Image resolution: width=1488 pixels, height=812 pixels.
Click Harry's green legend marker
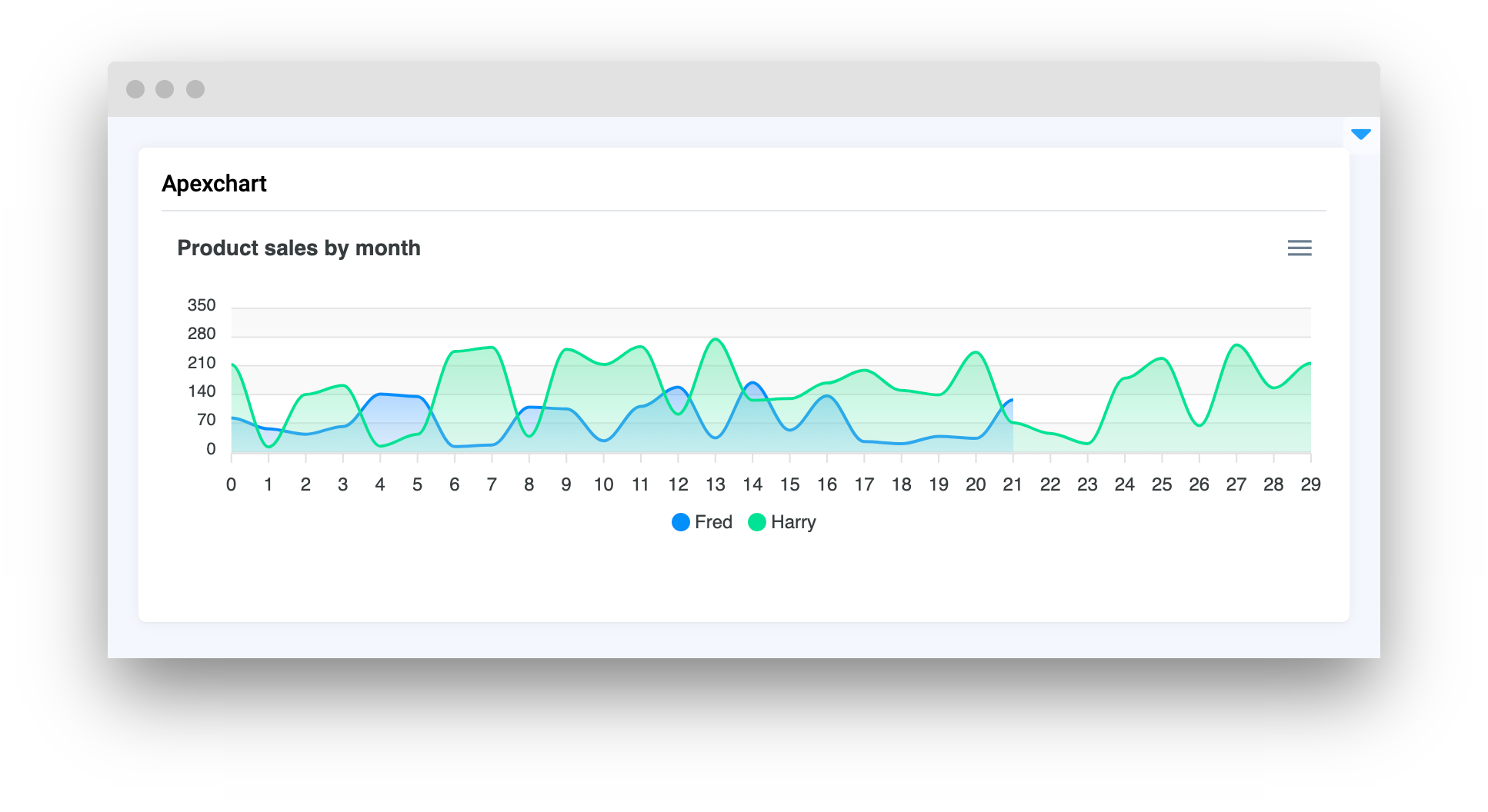(x=757, y=522)
